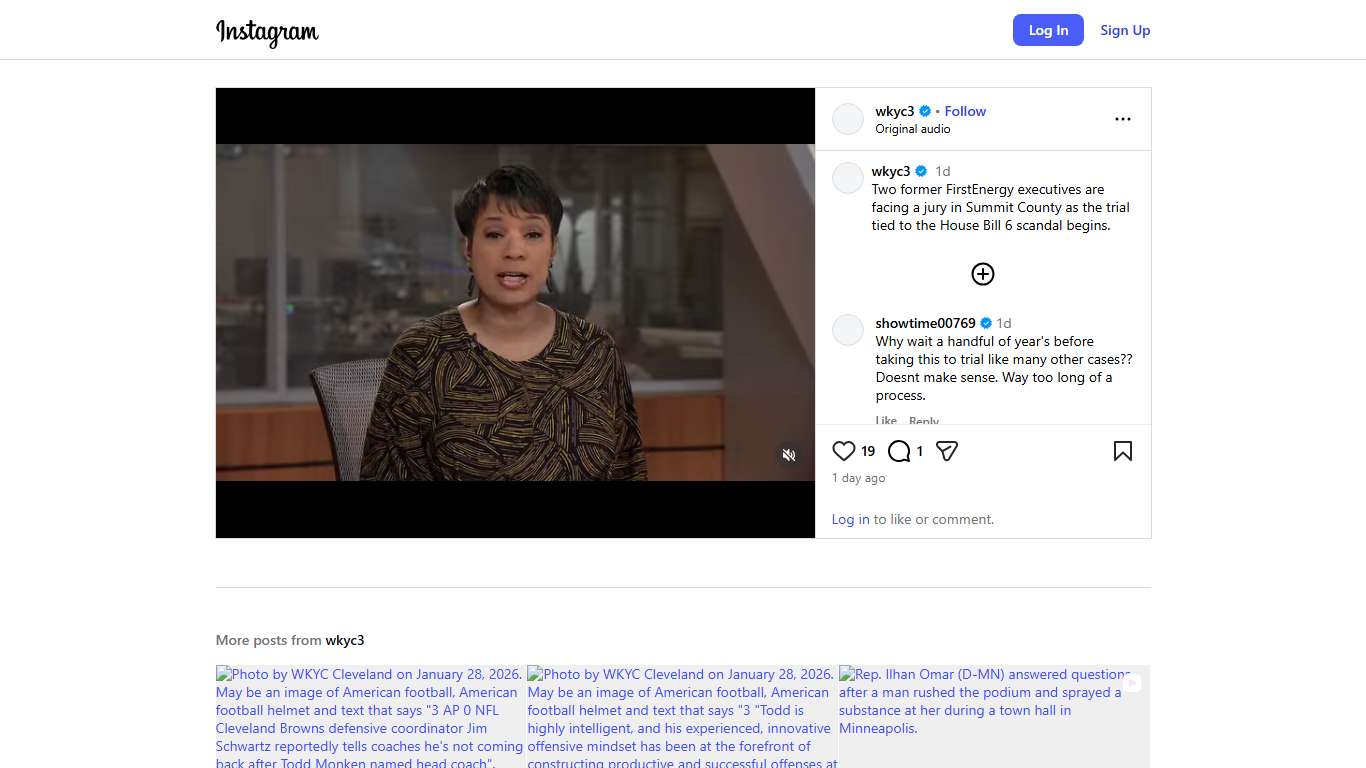The width and height of the screenshot is (1366, 768).
Task: Reply to showtime00769's comment
Action: (924, 421)
